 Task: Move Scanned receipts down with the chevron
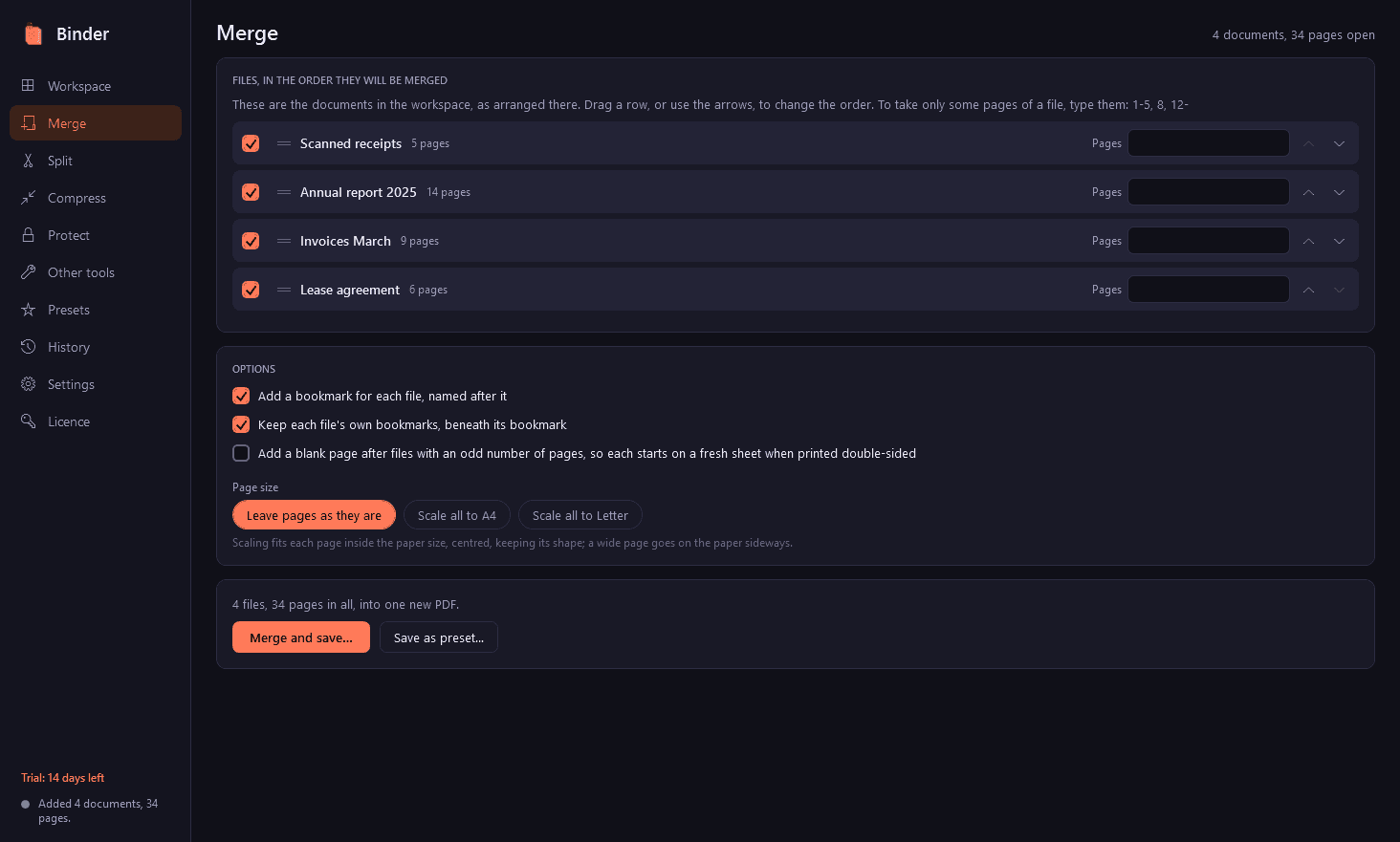(x=1339, y=143)
